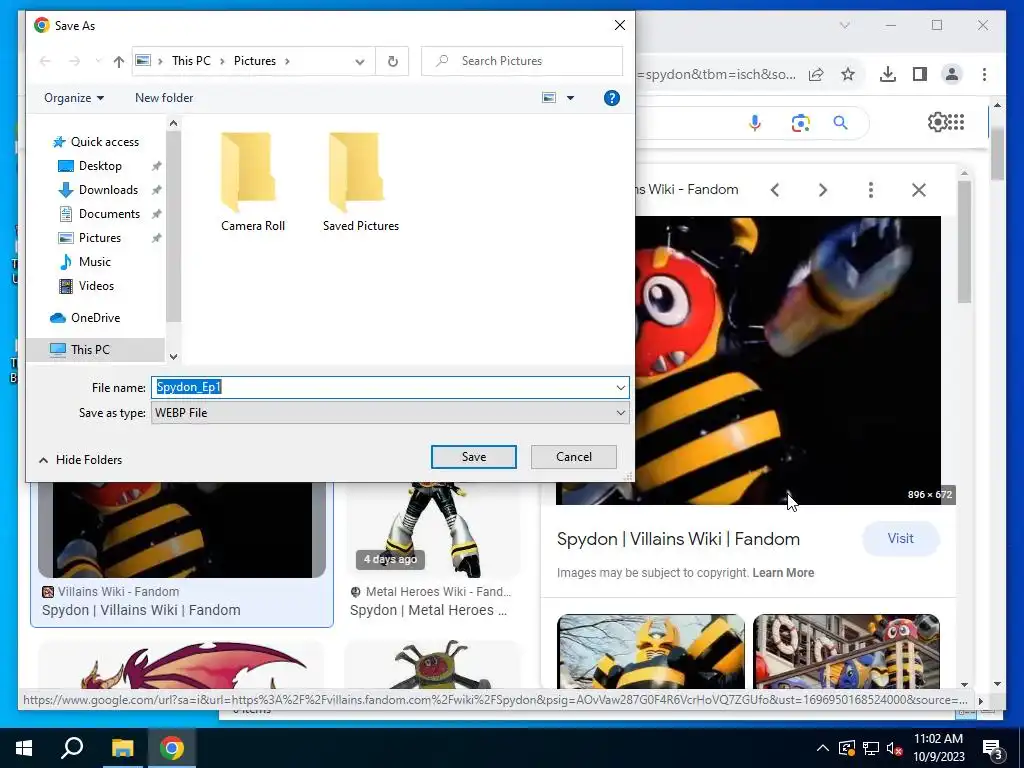Show previous image in preview panel
Image resolution: width=1024 pixels, height=768 pixels.
coord(775,190)
